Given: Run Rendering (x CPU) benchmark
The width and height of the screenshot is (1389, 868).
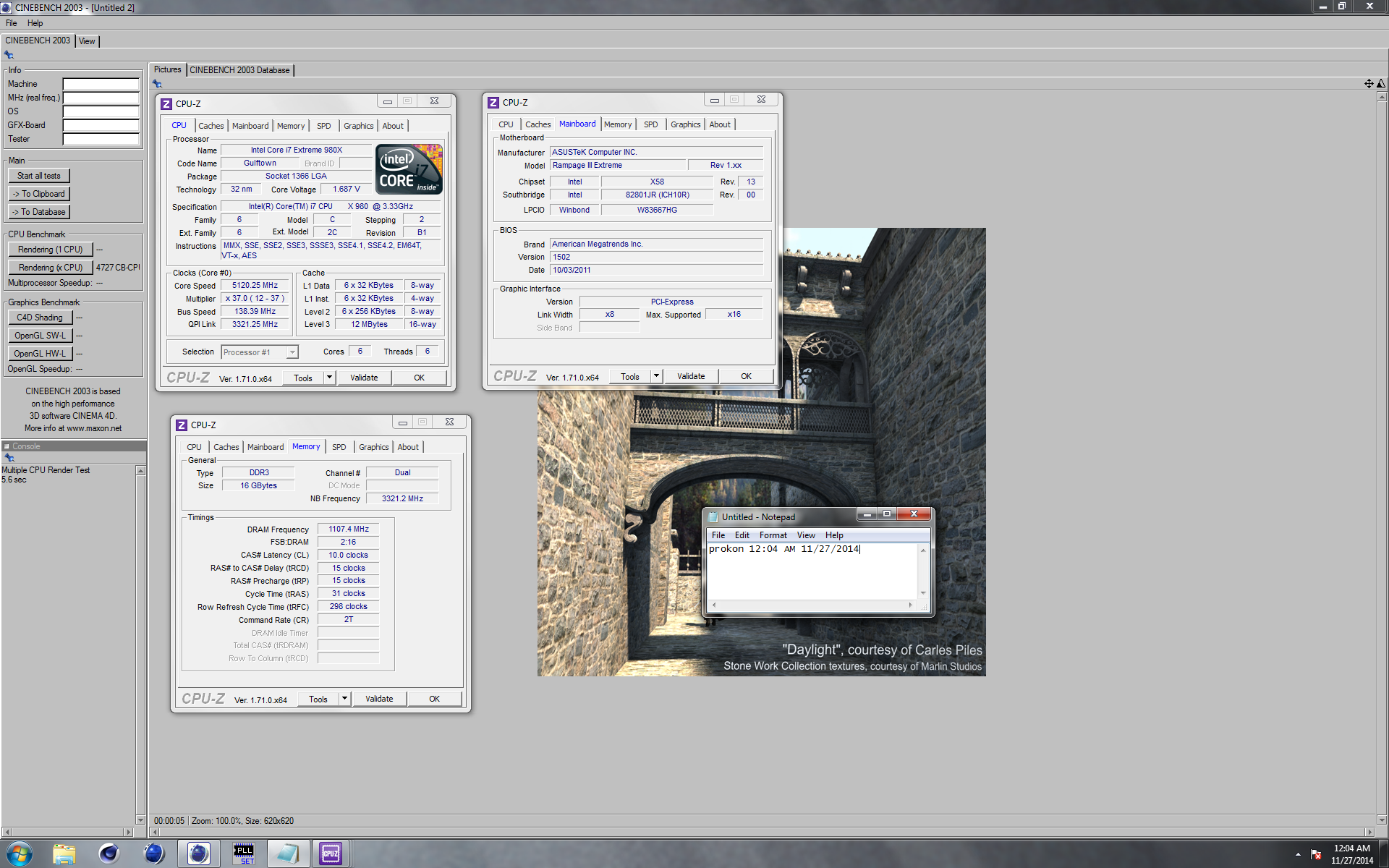Looking at the screenshot, I should point(51,268).
